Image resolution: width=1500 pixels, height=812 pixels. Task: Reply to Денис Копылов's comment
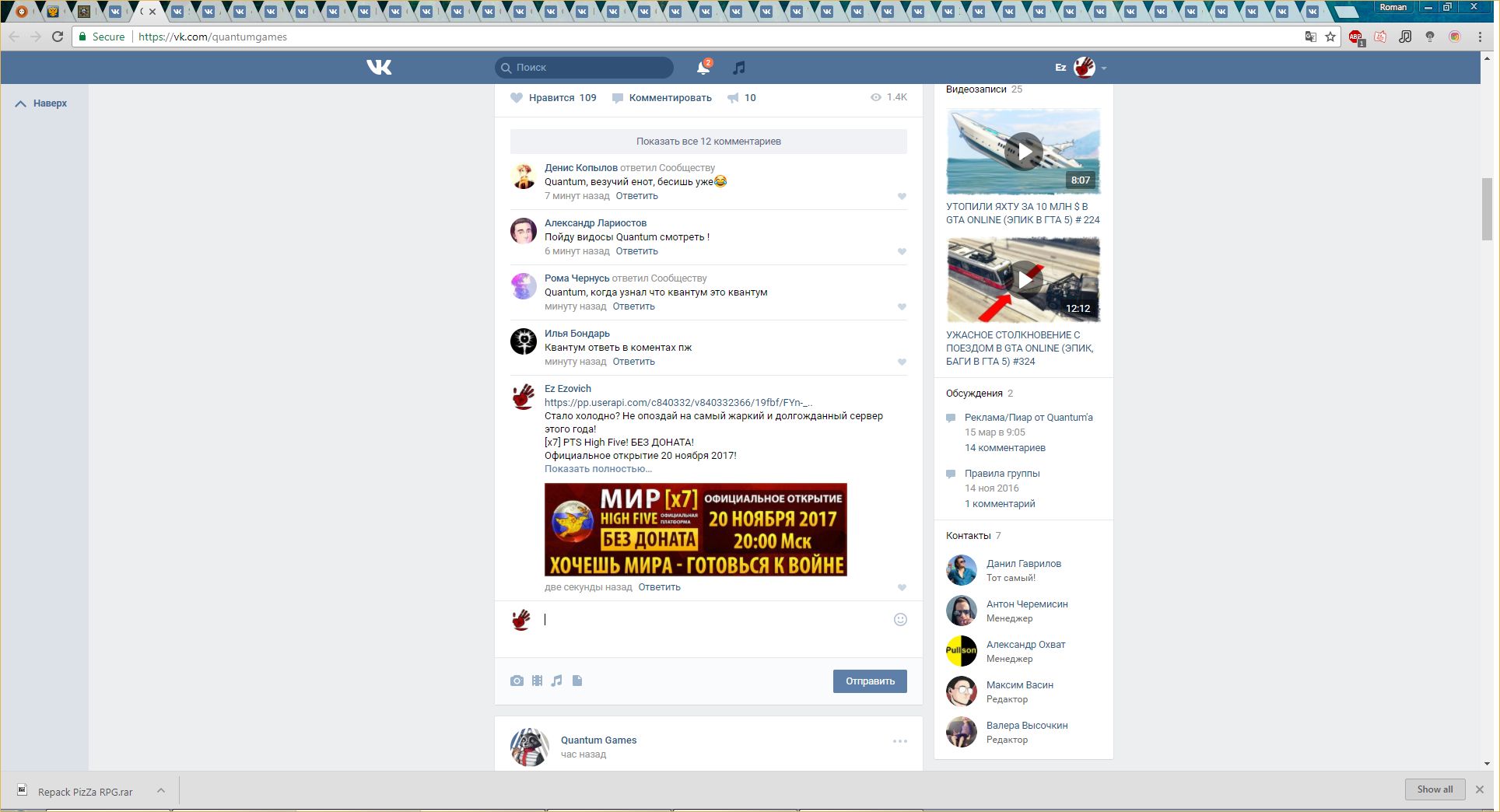636,196
